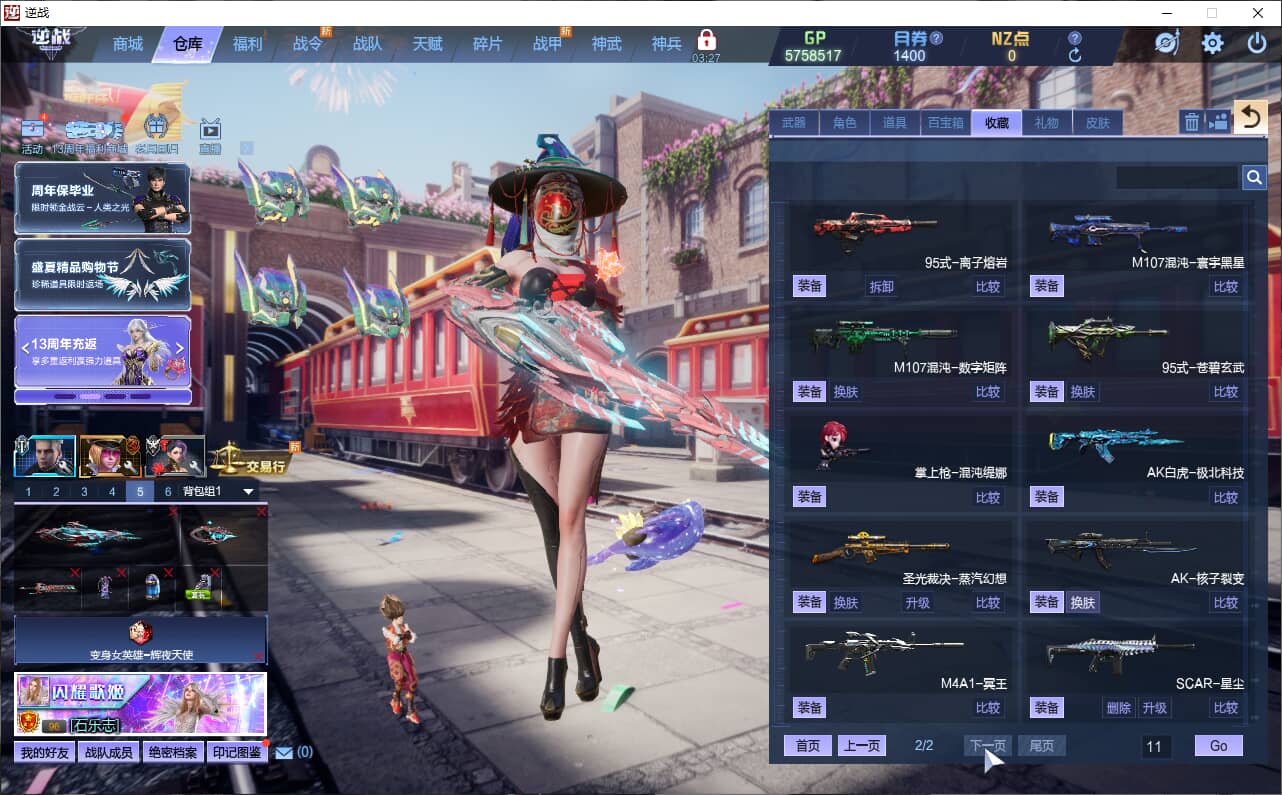Viewport: 1282px width, 795px height.
Task: Click the refresh arrow icon under the NZ点 help icon
Action: pyautogui.click(x=1075, y=56)
